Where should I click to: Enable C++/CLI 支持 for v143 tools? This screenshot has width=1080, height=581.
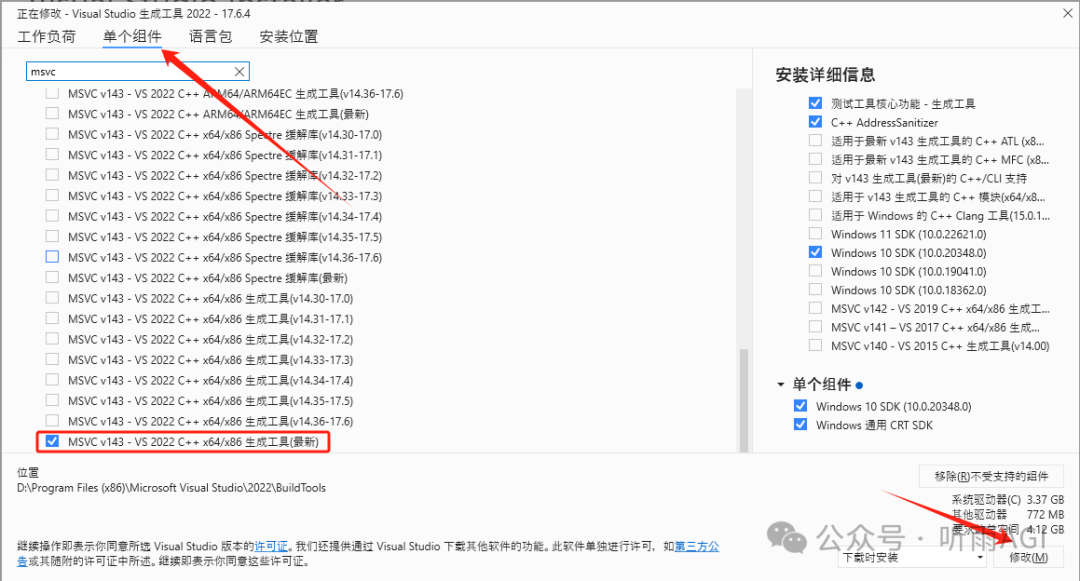816,178
